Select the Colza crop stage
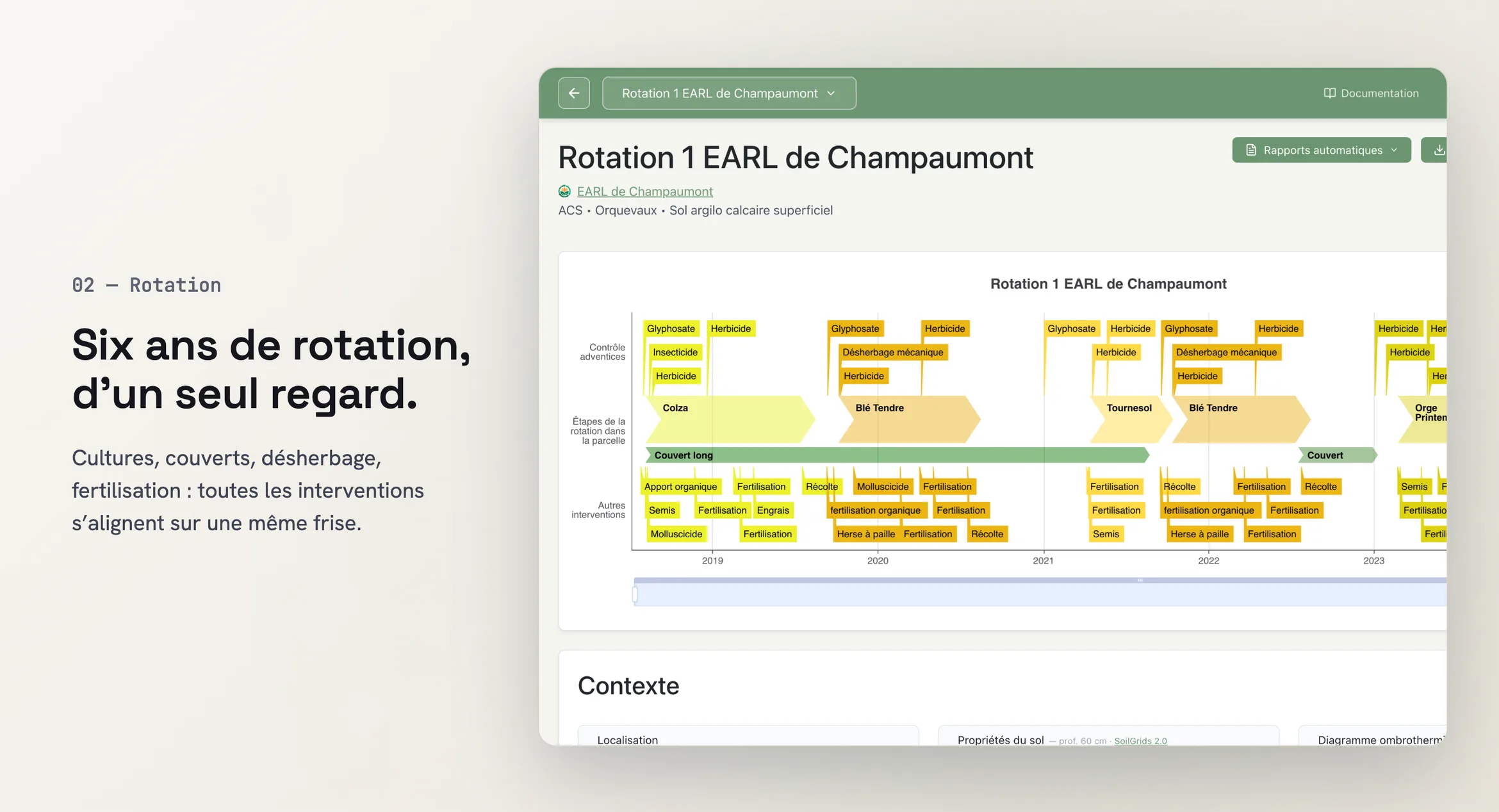 [730, 419]
